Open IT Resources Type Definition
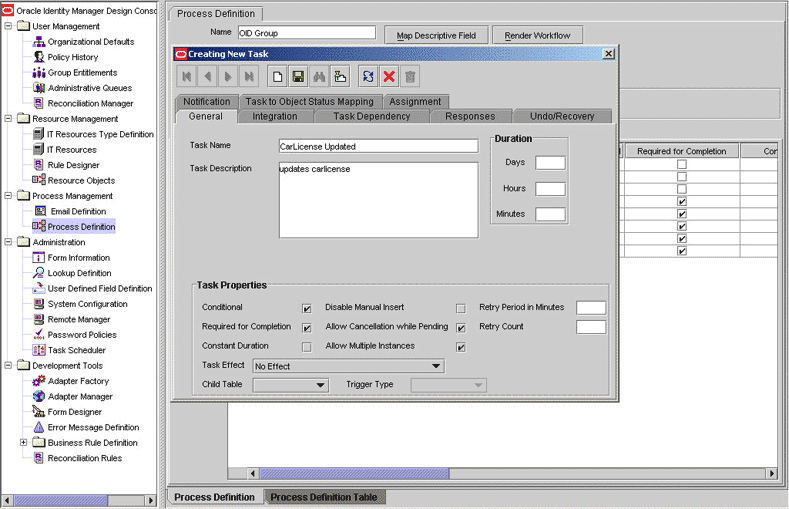Viewport: 789px width, 509px height. tap(100, 134)
